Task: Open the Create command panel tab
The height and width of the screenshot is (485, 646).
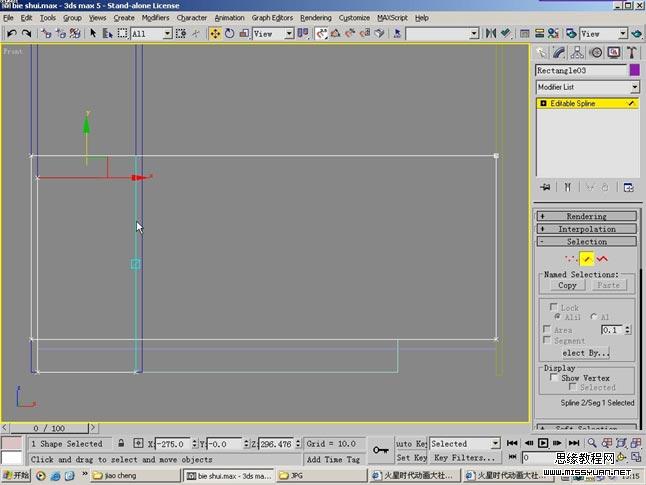Action: [542, 52]
